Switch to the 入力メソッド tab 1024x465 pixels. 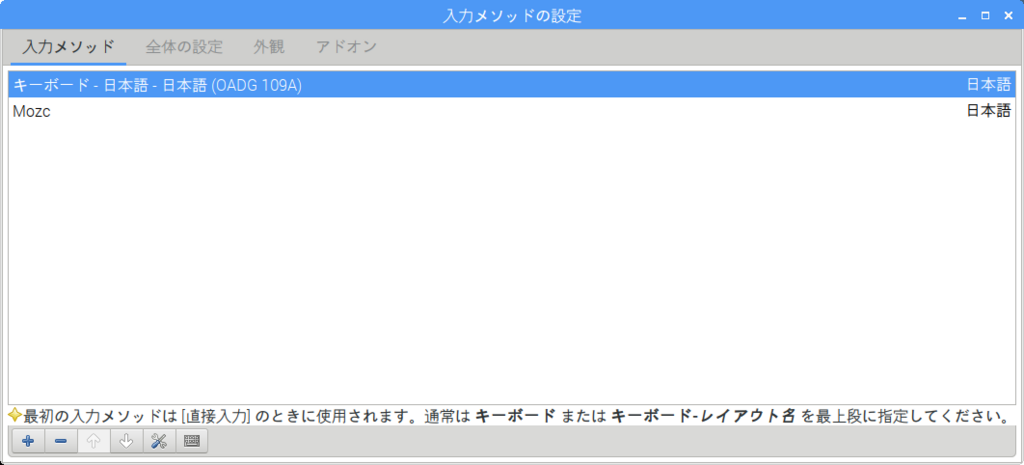coord(69,47)
